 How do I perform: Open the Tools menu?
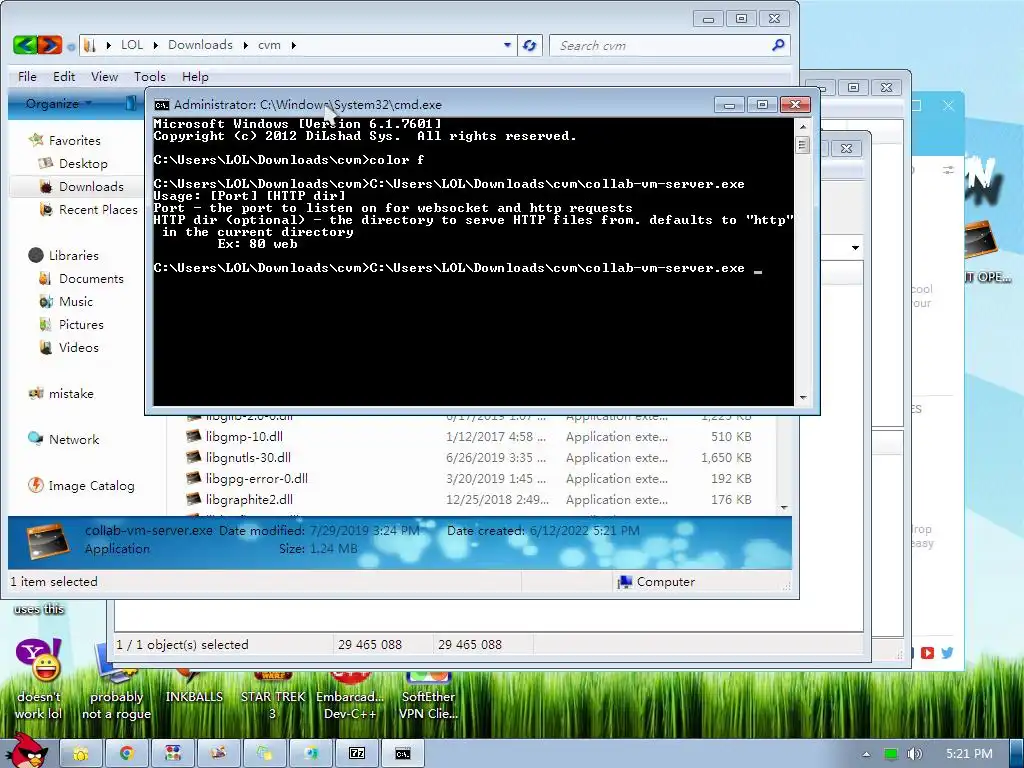[x=150, y=76]
